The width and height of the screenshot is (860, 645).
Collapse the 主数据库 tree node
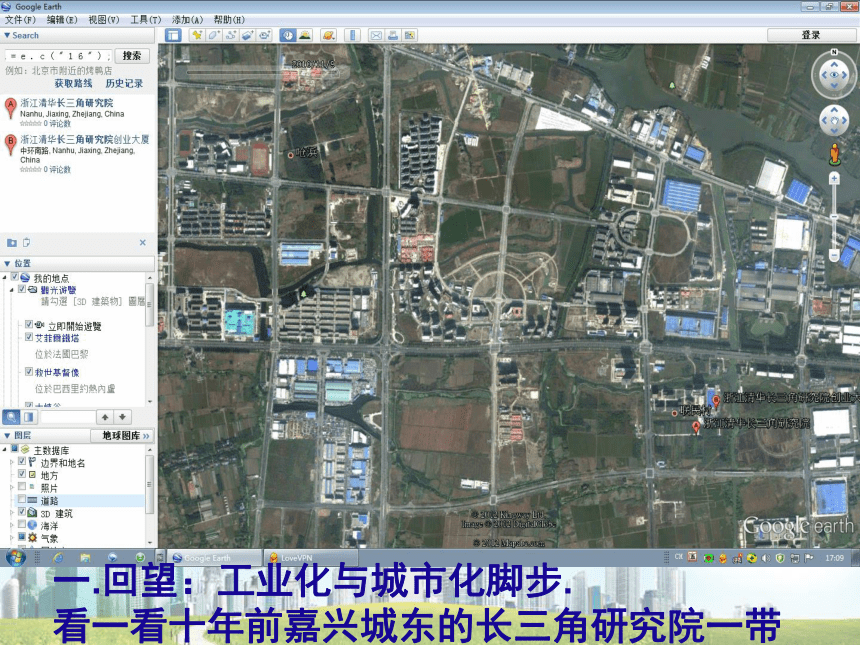coord(5,449)
